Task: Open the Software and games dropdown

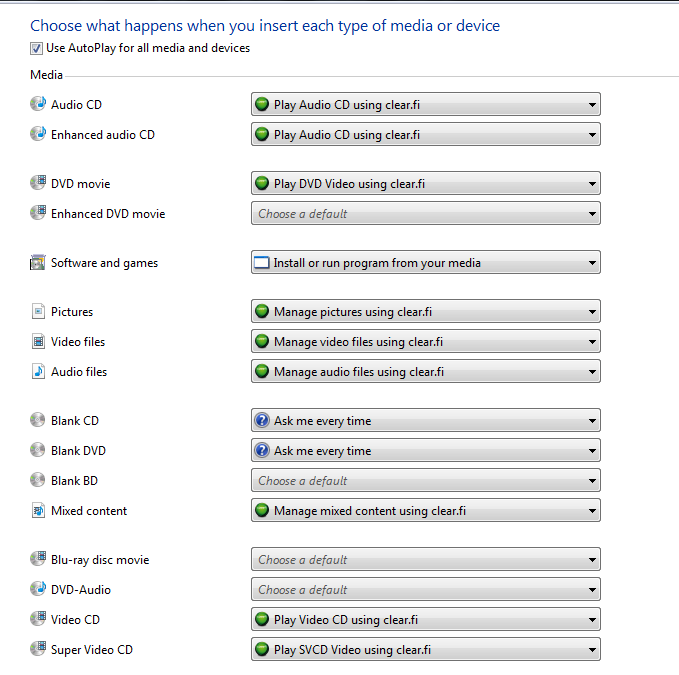Action: [425, 262]
